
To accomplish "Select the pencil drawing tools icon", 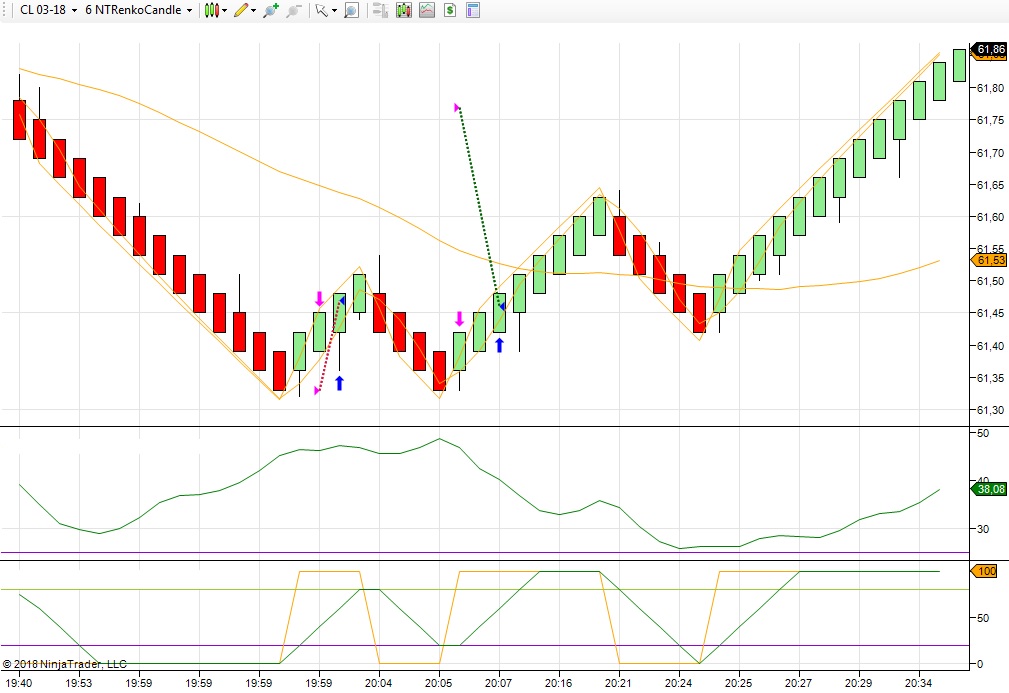I will tap(241, 10).
